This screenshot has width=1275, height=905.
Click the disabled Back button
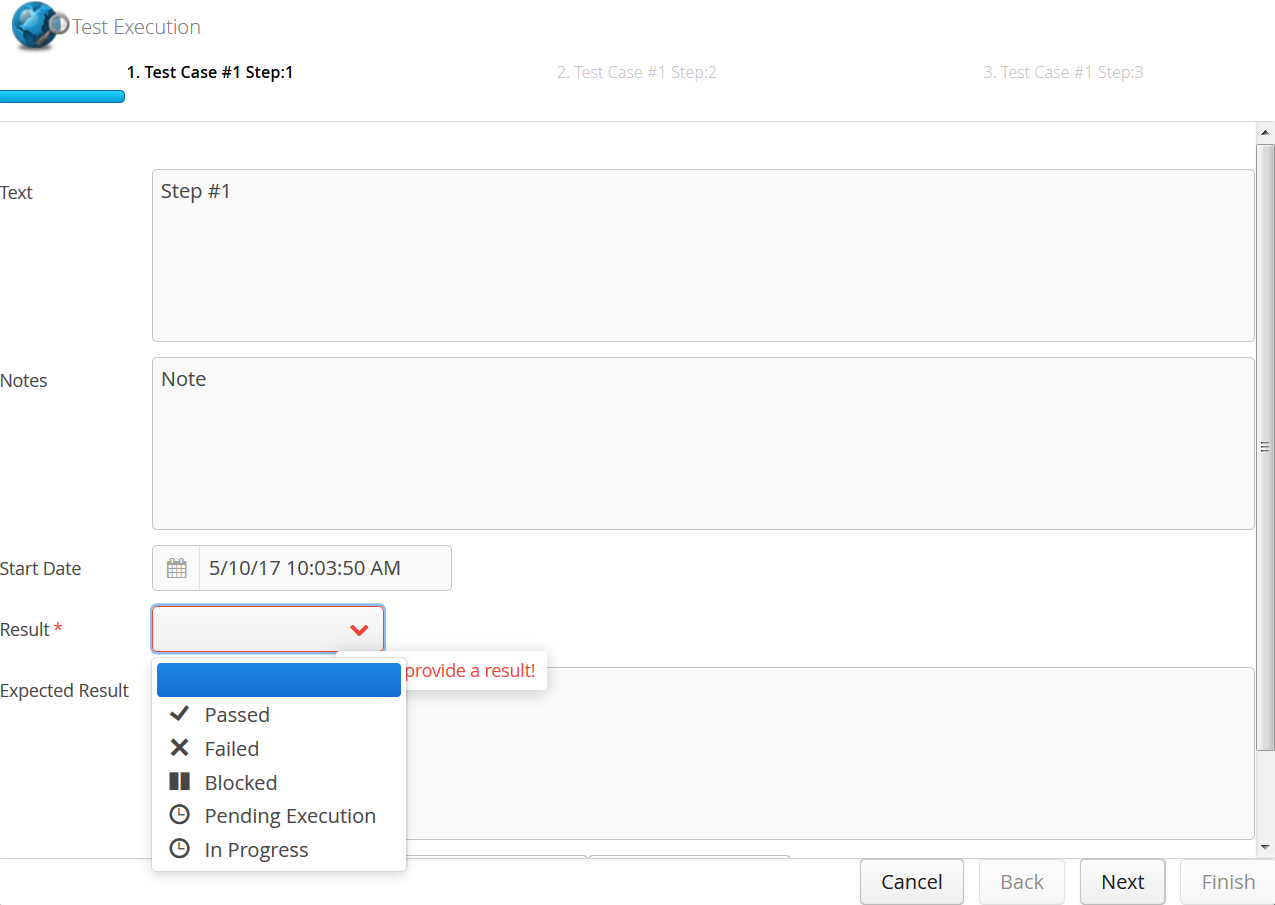coord(1021,881)
